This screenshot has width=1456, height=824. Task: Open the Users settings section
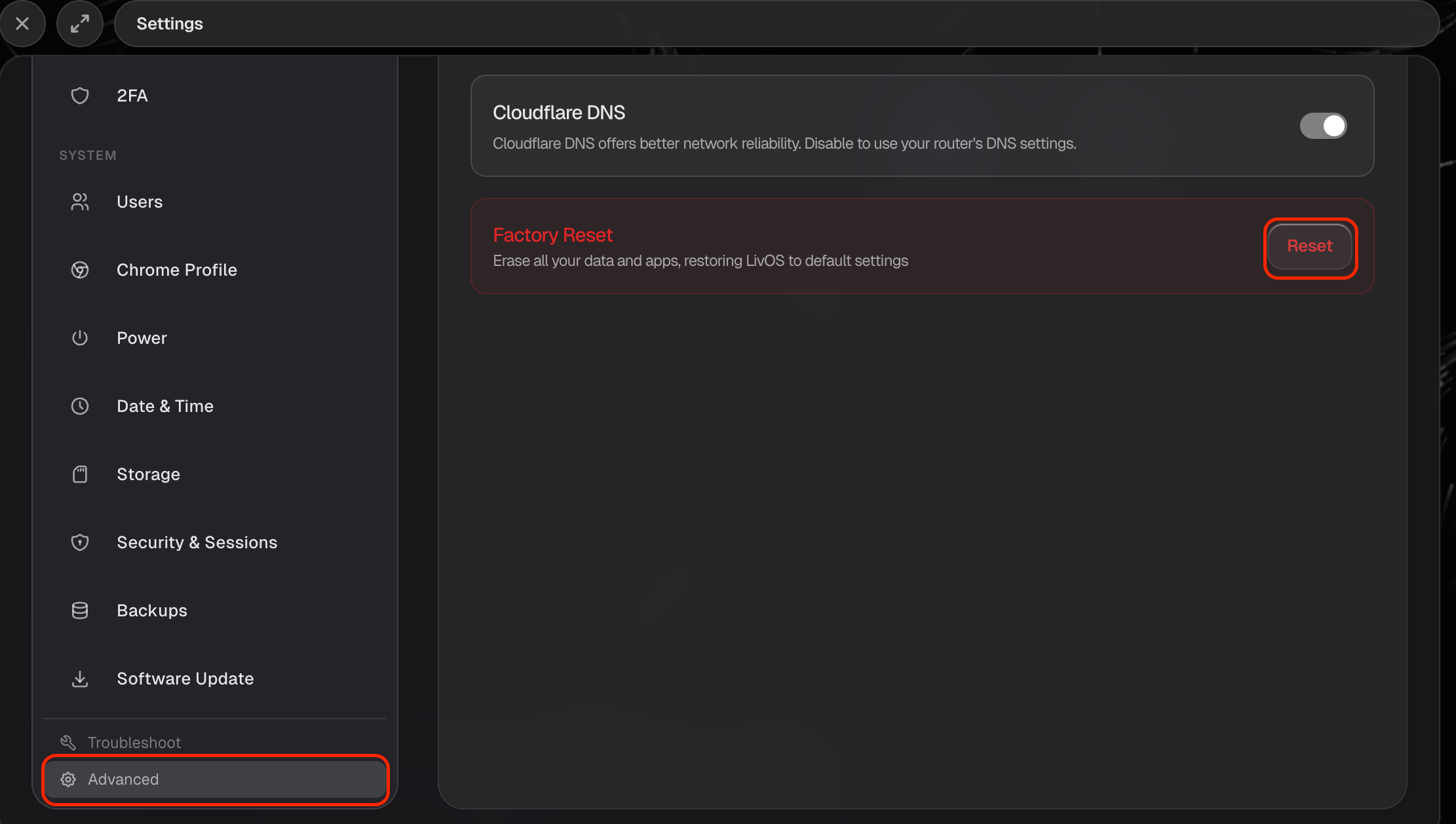(215, 202)
